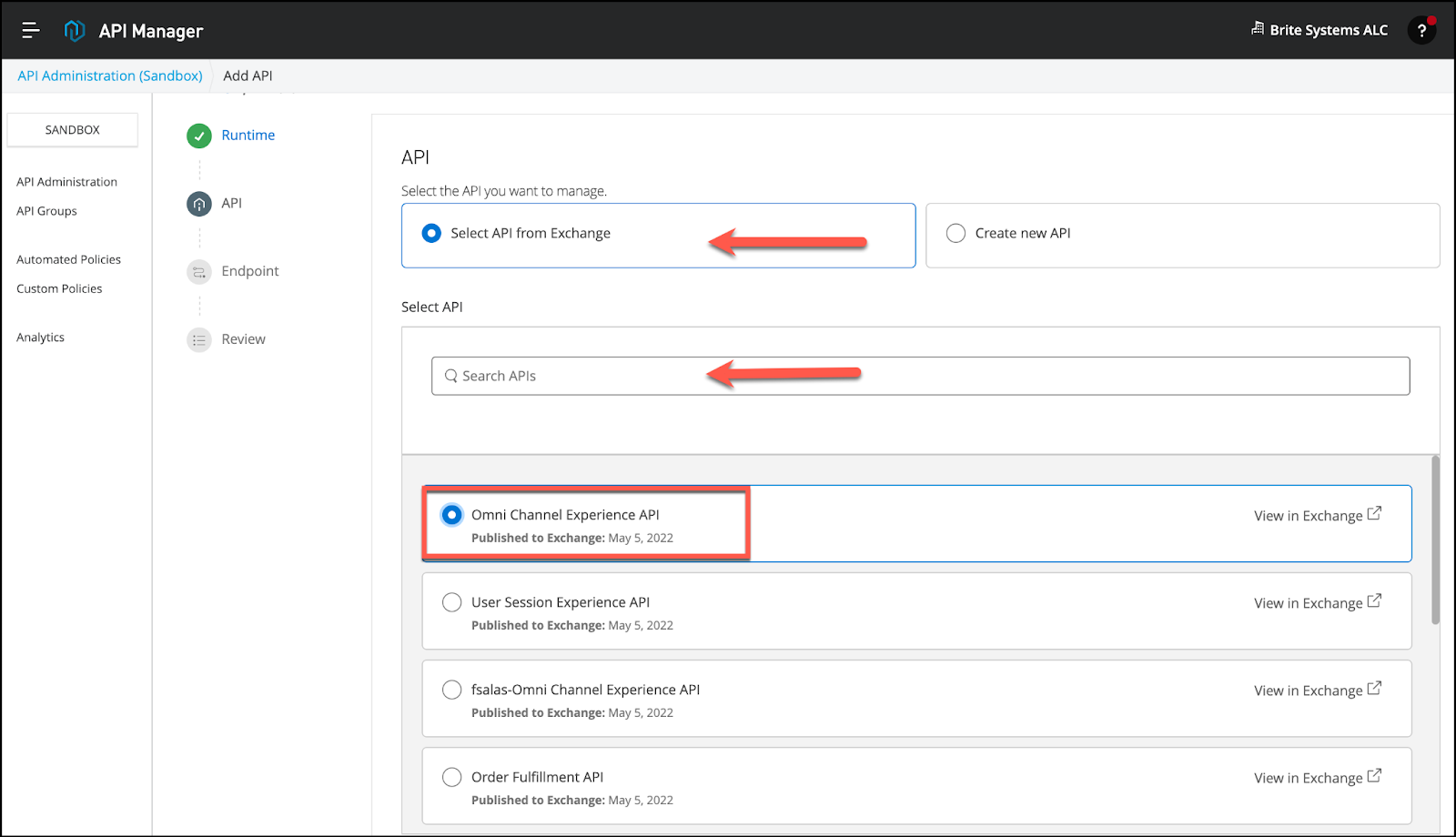Open the hamburger navigation menu

coord(31,30)
